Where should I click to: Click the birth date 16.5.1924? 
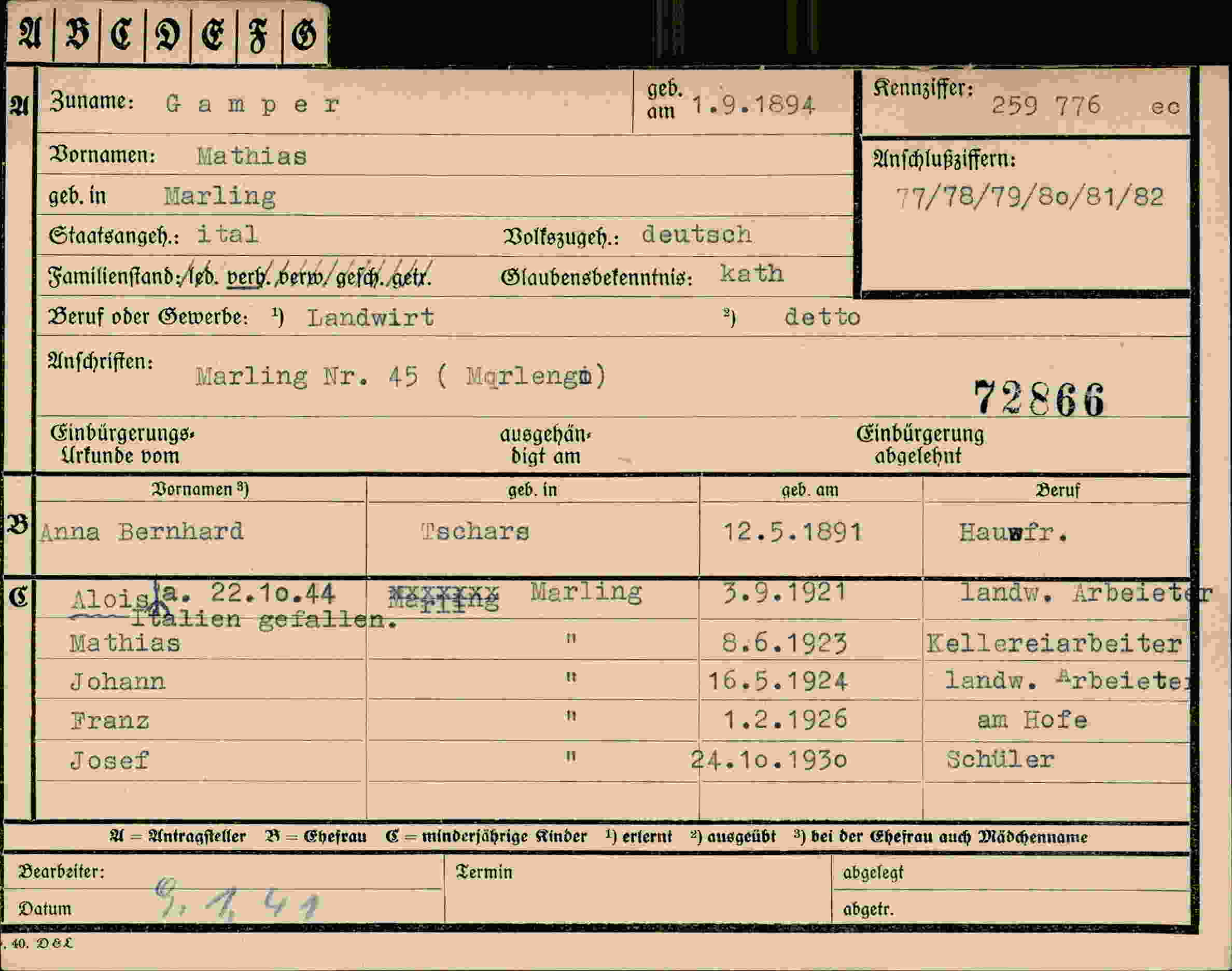pos(777,681)
